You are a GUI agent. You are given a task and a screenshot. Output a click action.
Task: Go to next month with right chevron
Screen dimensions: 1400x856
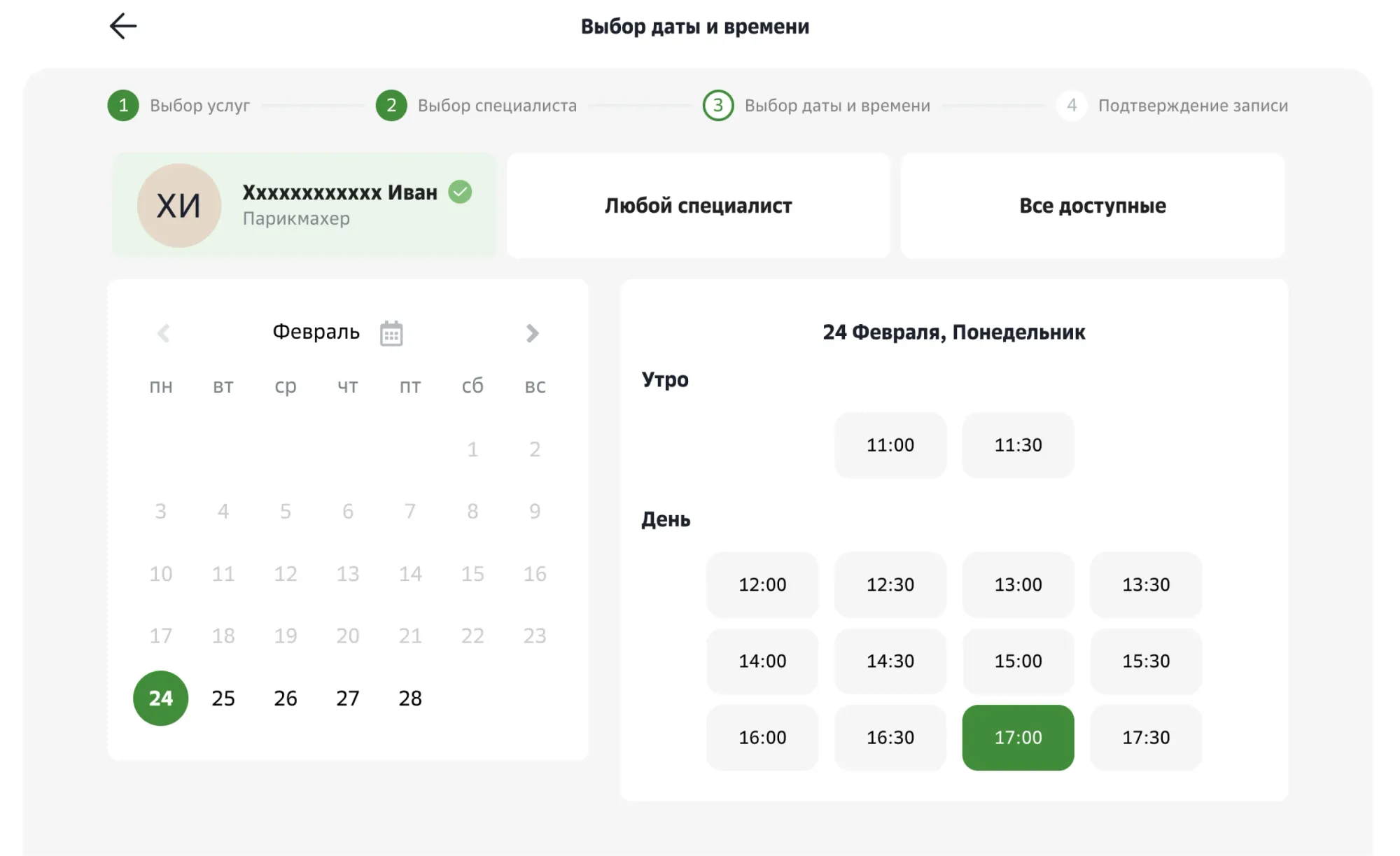coord(533,332)
